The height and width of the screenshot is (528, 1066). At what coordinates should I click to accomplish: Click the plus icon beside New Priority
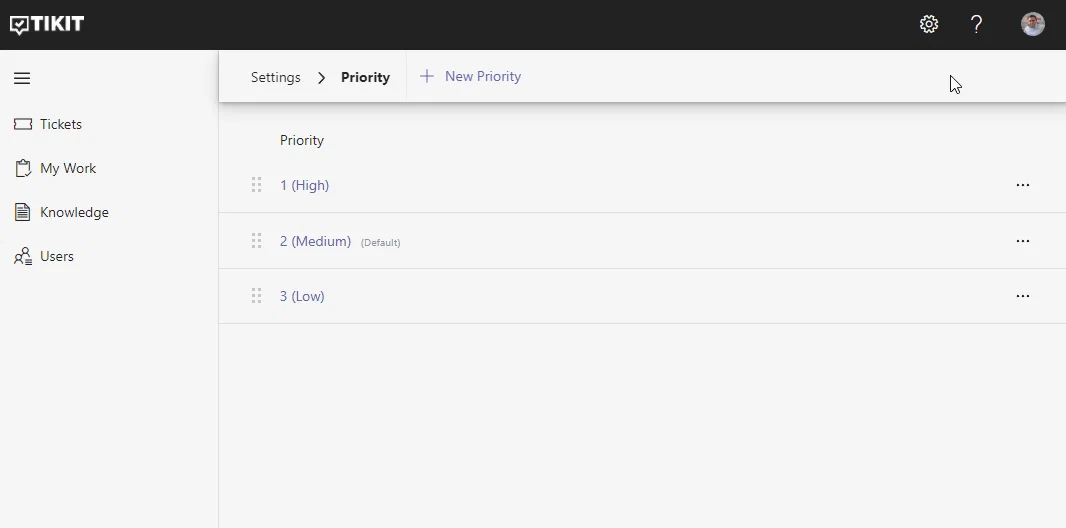(x=426, y=76)
